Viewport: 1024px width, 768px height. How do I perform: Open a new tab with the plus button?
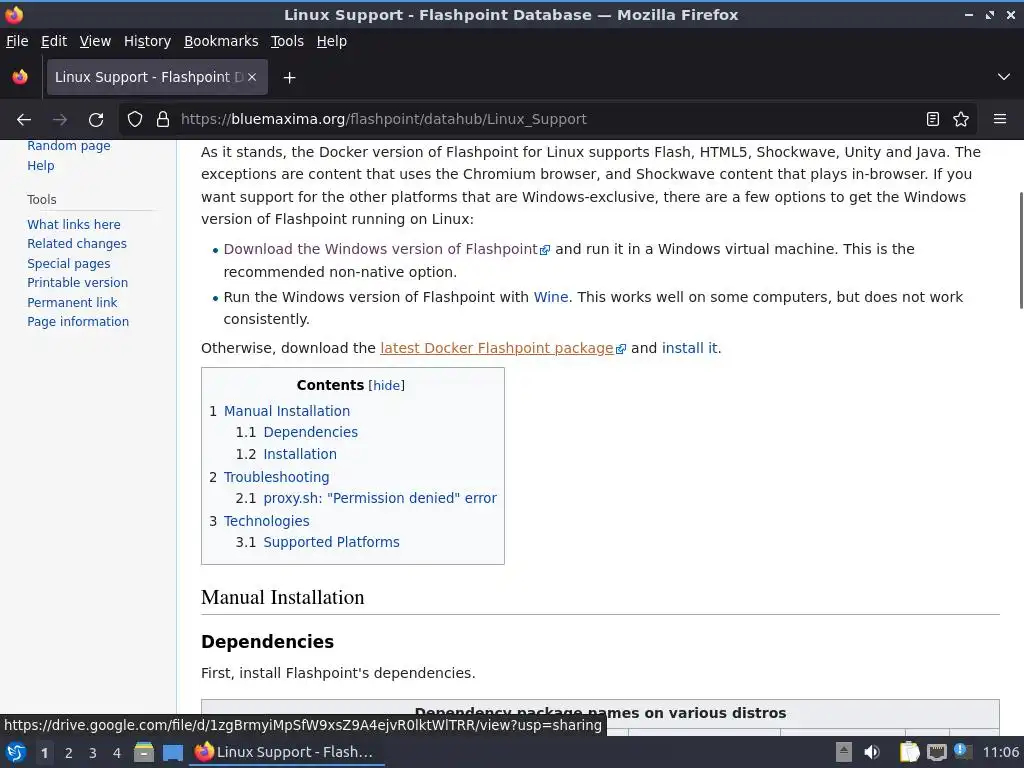(289, 78)
